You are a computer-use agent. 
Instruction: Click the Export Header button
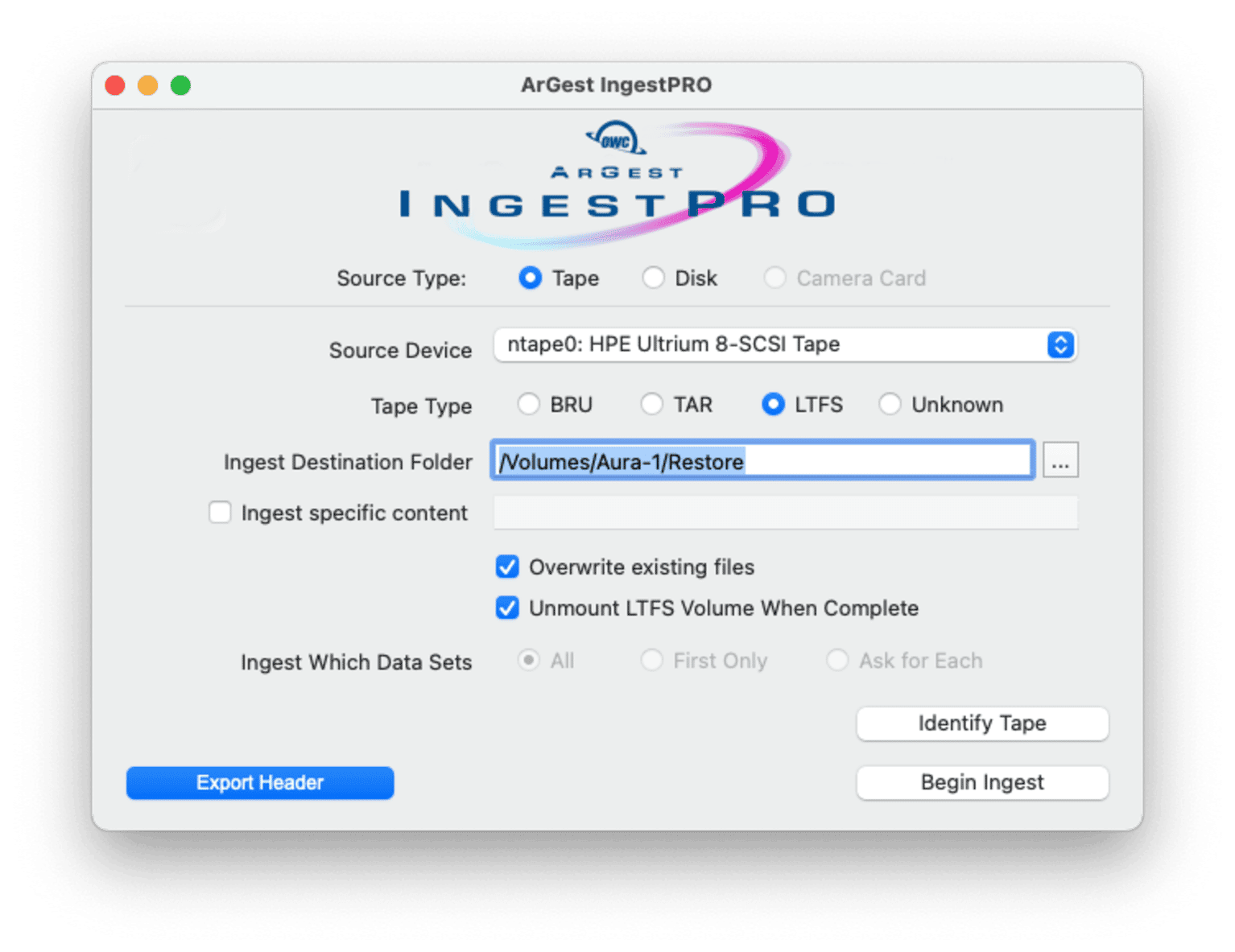click(x=260, y=783)
